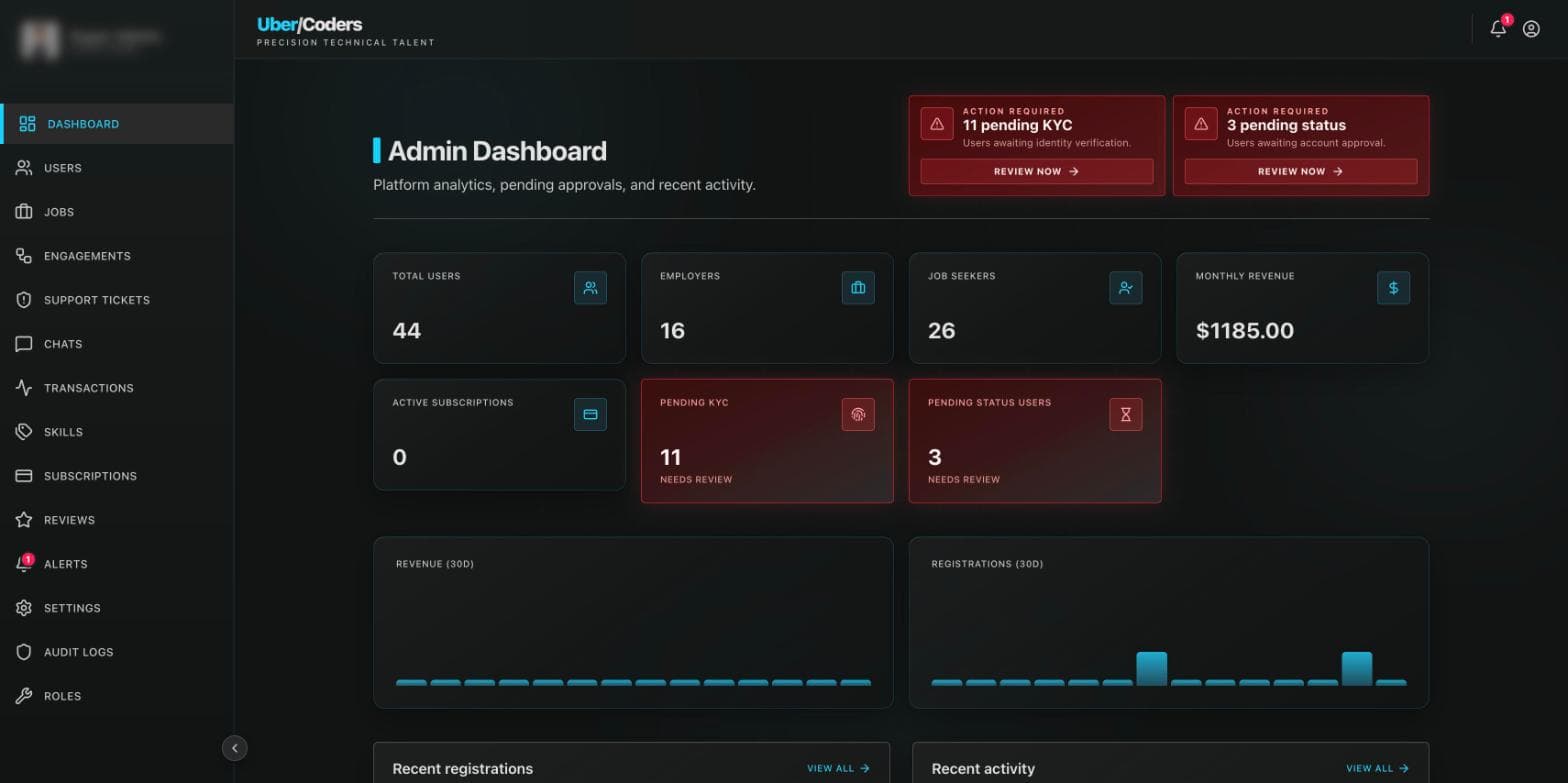Viewport: 1568px width, 783px height.
Task: Click the Alerts bell icon with the badge
Action: pos(24,564)
